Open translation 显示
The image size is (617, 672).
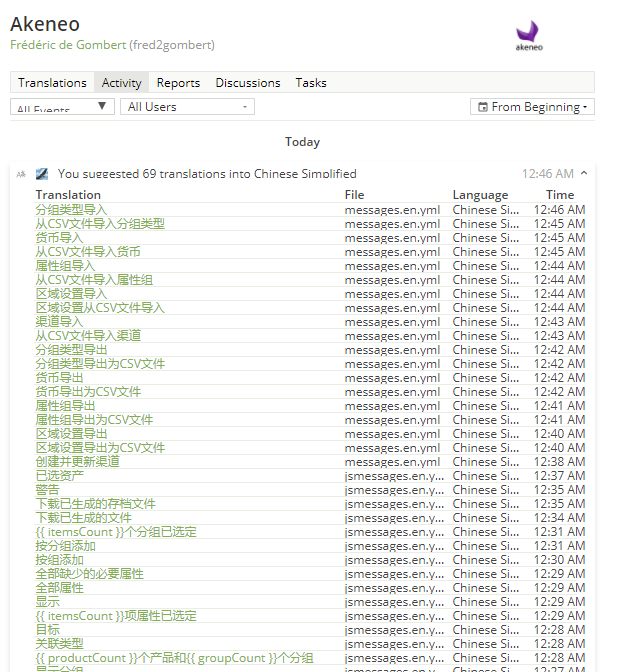(47, 602)
